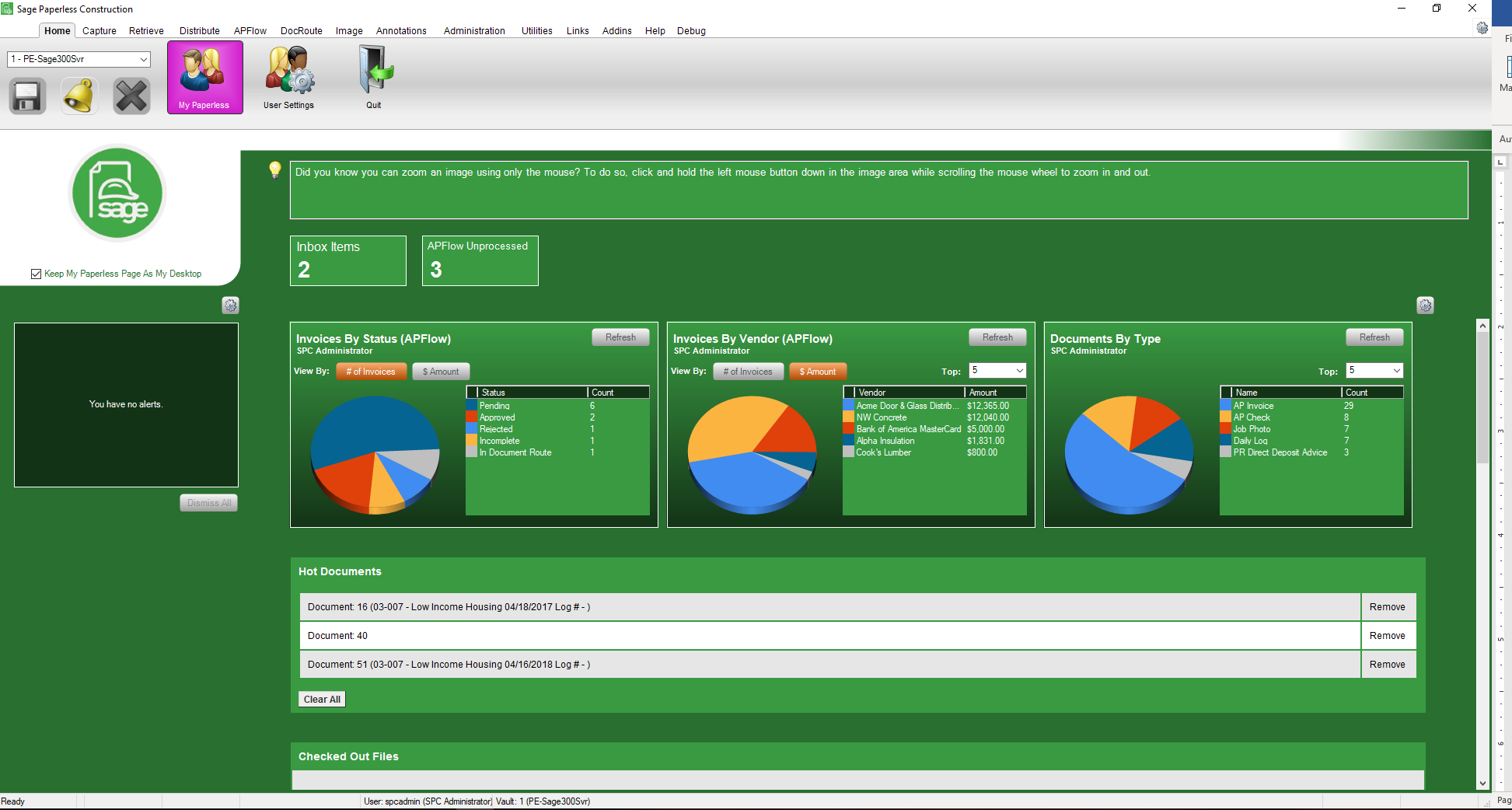Image resolution: width=1512 pixels, height=810 pixels.
Task: Open the Utilities menu tab
Action: (537, 31)
